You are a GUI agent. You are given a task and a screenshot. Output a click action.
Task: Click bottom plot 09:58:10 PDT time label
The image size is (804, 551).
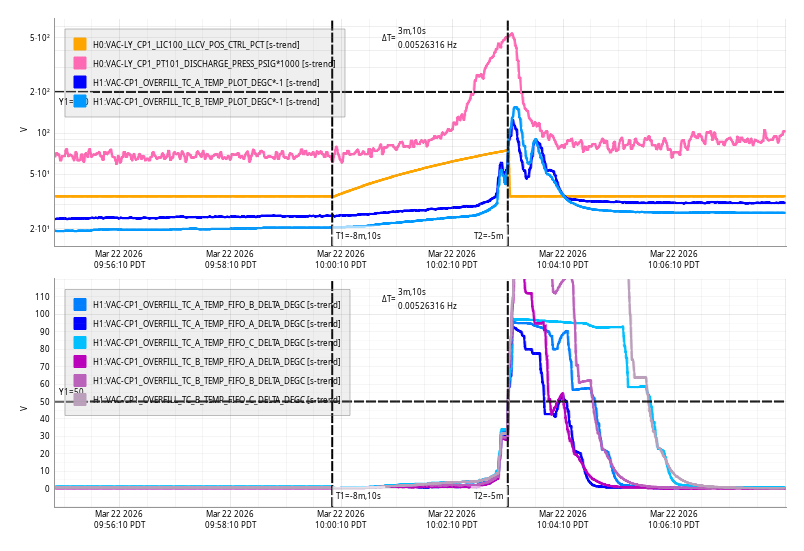coord(230,525)
